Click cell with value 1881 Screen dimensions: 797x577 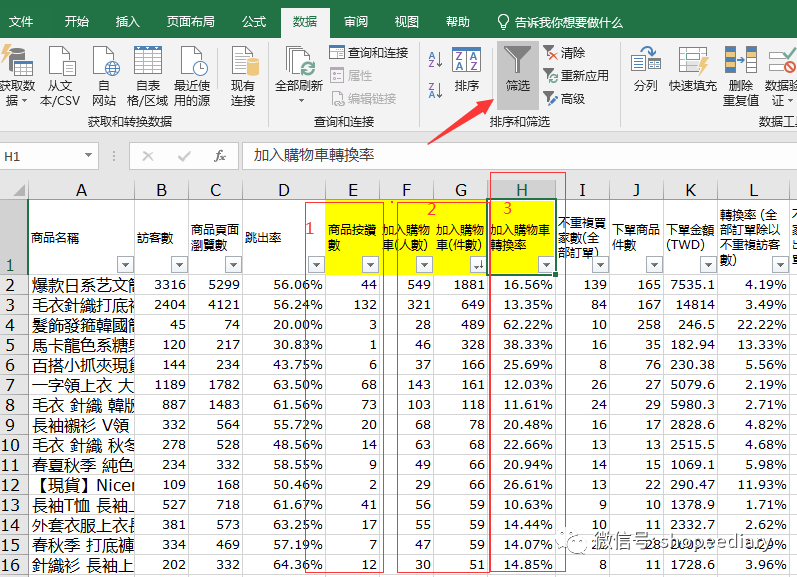461,285
